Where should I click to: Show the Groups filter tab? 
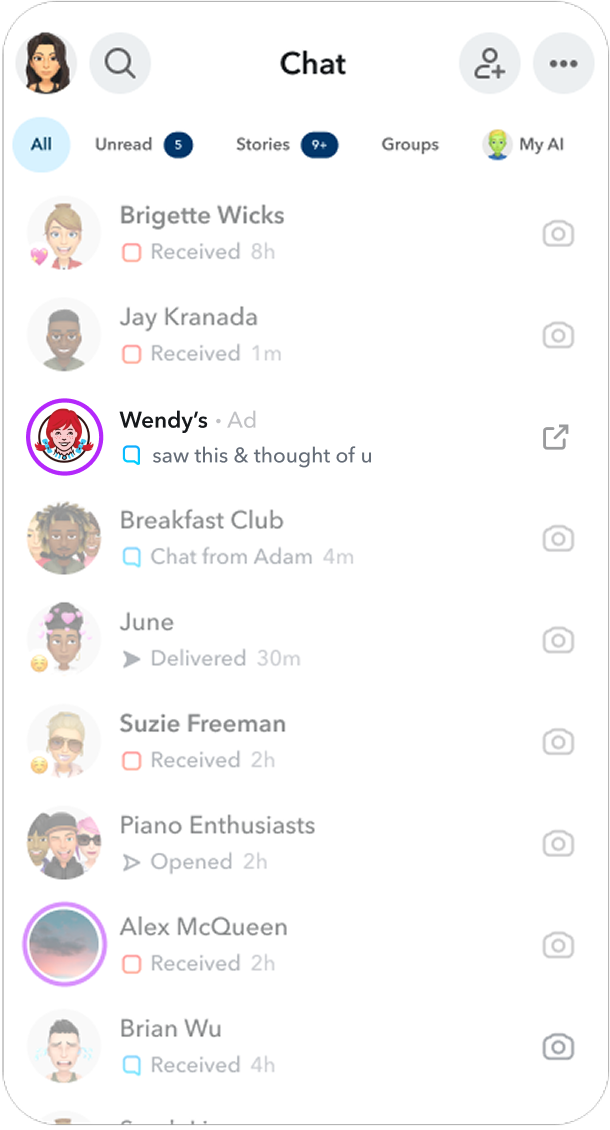[x=410, y=144]
